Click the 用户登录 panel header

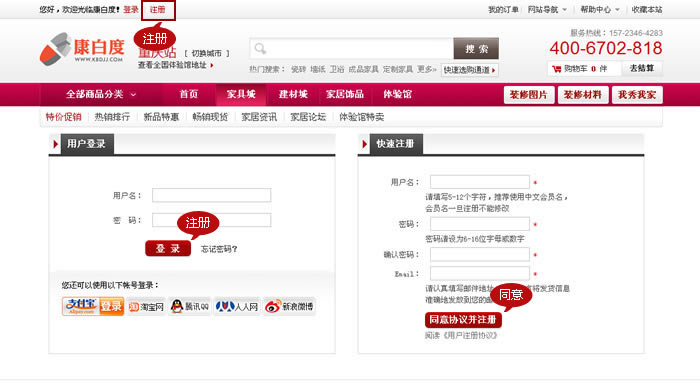pyautogui.click(x=86, y=144)
